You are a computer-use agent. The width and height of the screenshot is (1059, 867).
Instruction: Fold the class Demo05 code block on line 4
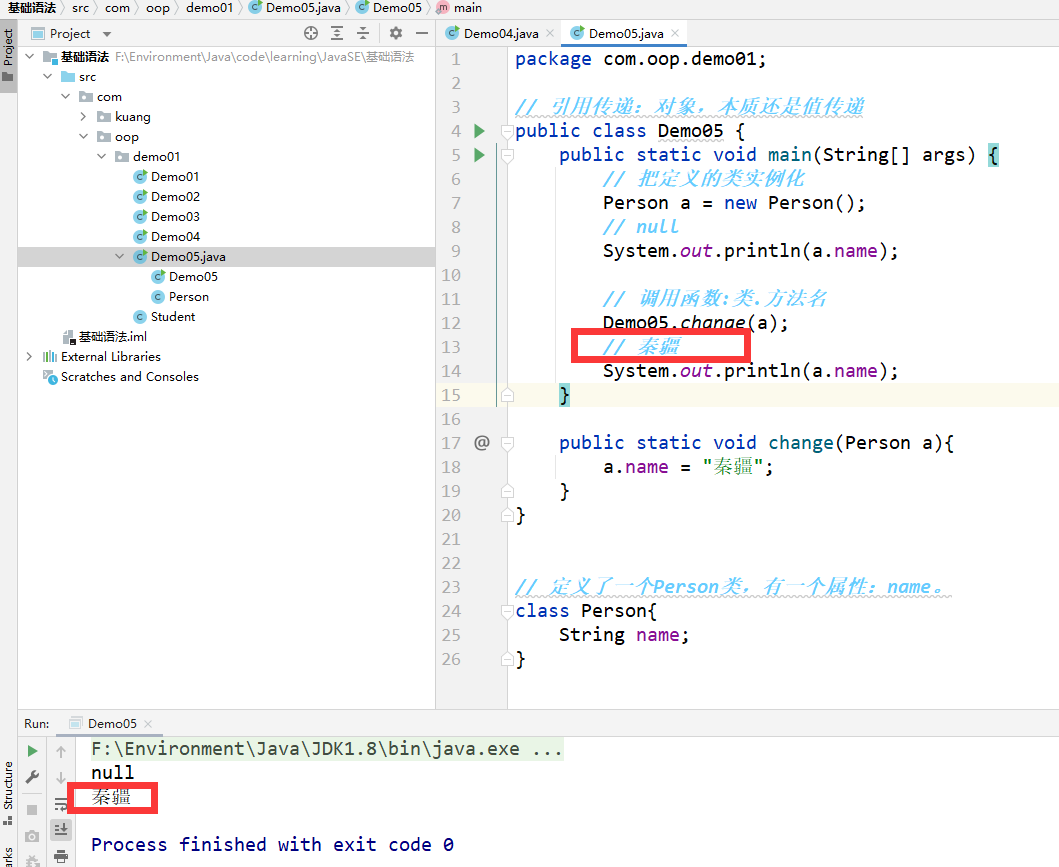coord(507,130)
